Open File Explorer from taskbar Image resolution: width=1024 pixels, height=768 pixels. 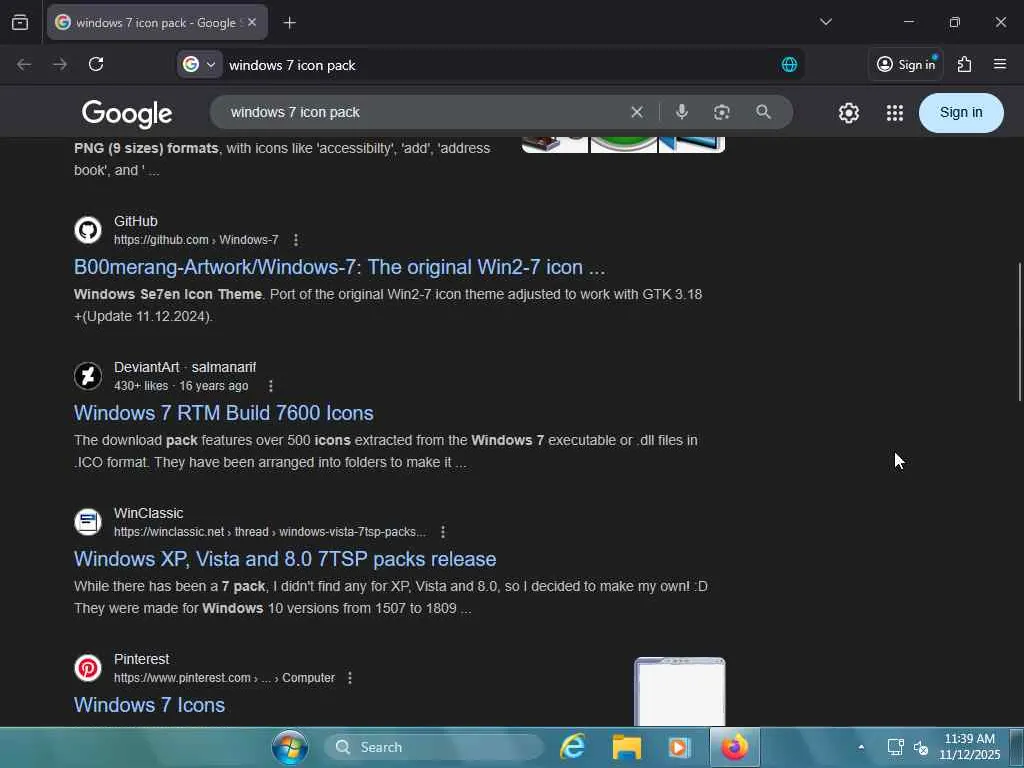coord(626,747)
